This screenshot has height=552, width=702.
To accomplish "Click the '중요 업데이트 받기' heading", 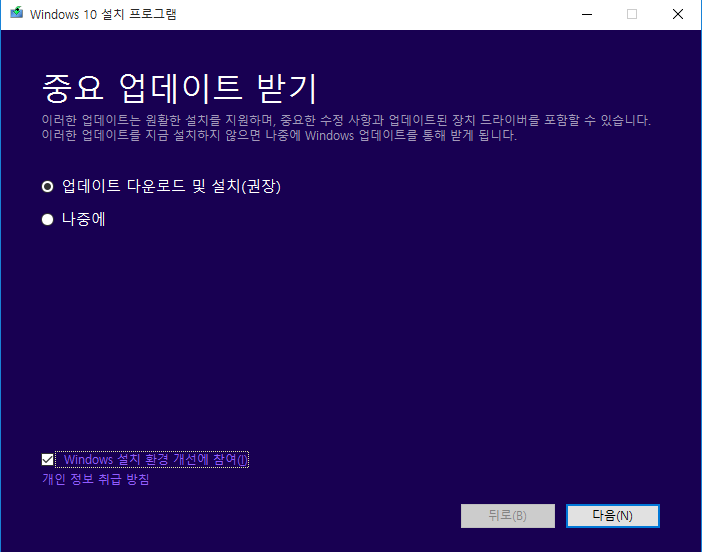I will tap(179, 88).
